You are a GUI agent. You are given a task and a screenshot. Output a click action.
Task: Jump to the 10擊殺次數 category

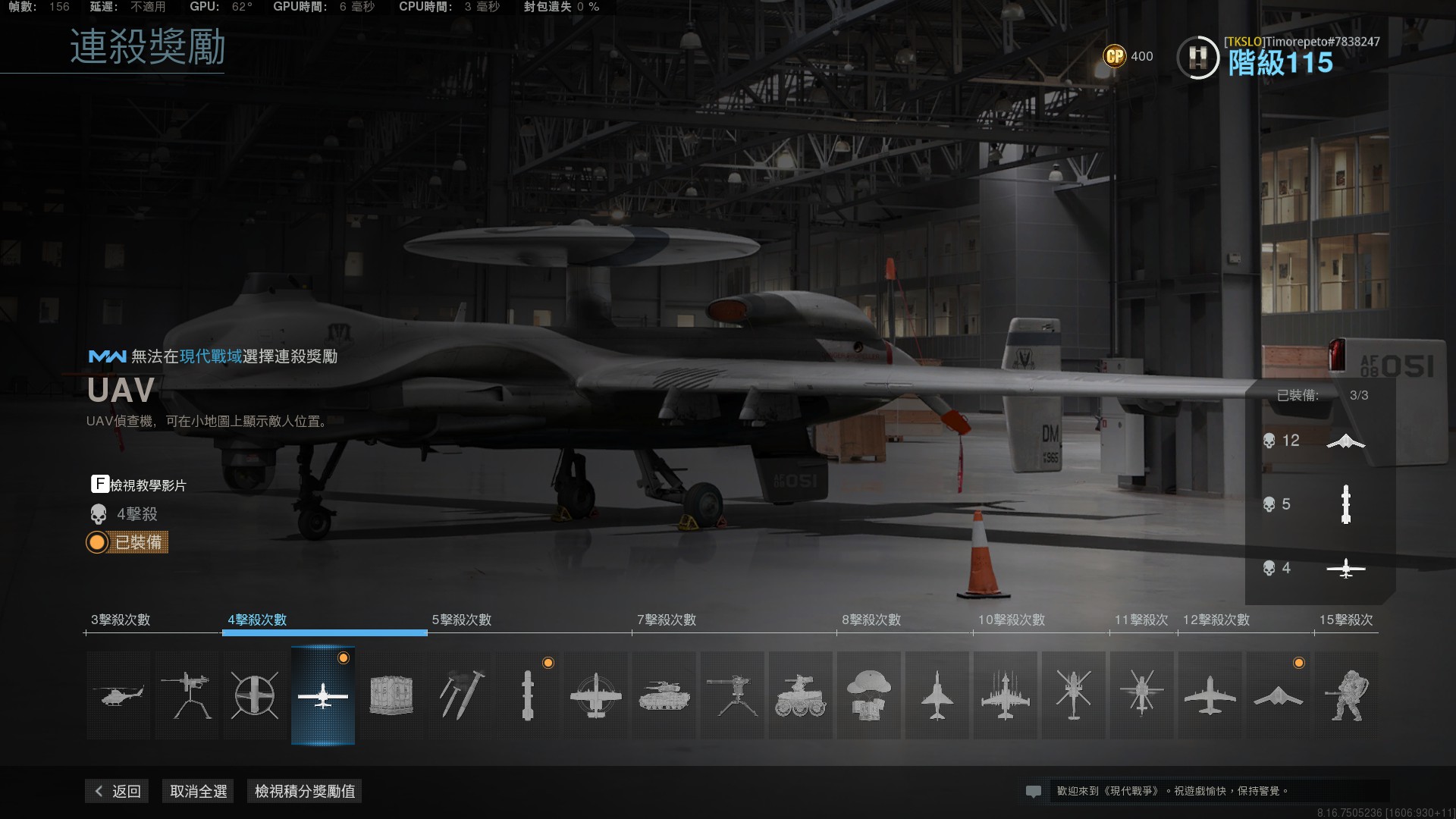pos(1012,620)
